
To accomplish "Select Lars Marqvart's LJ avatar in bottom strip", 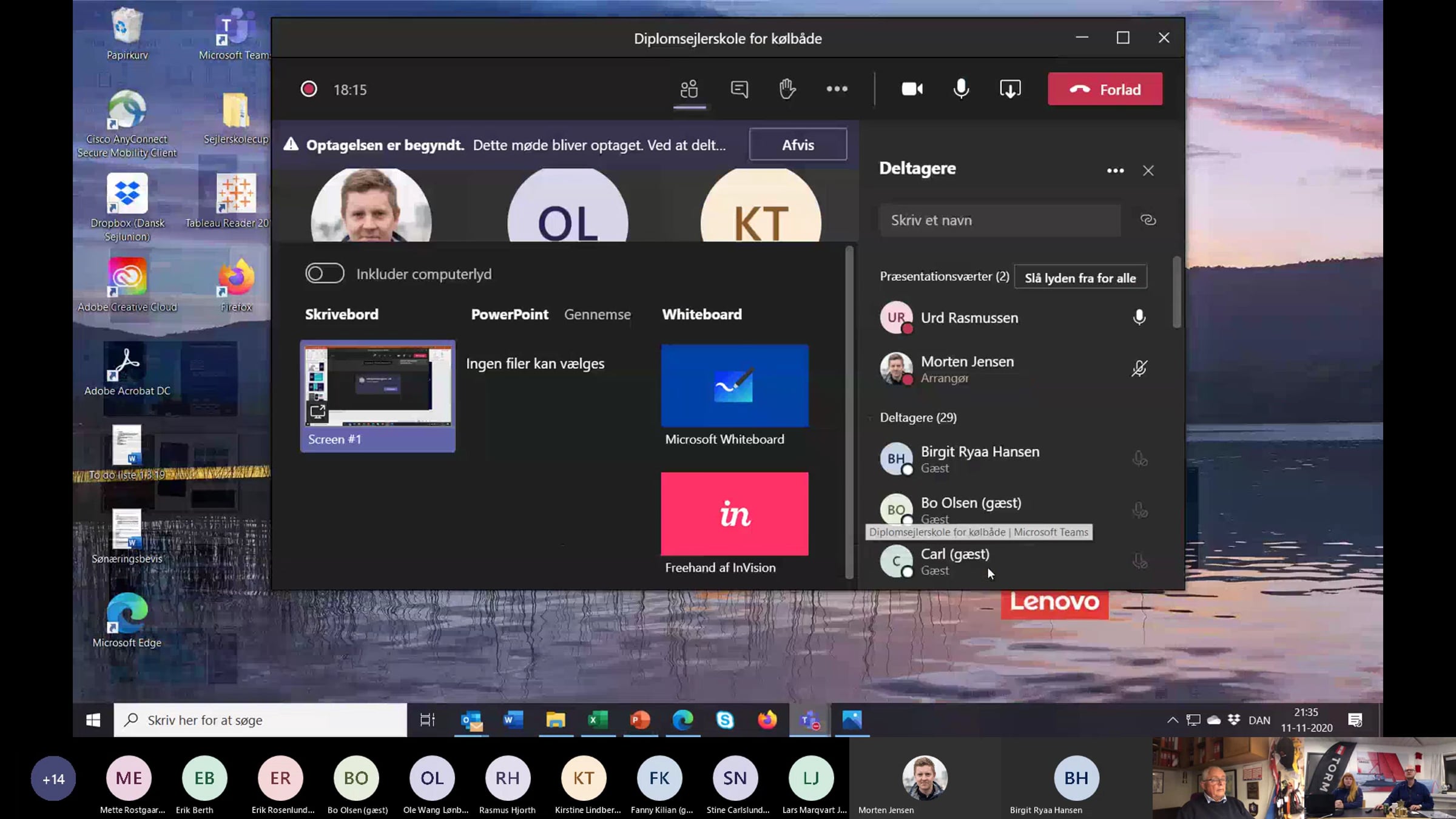I will tap(811, 778).
